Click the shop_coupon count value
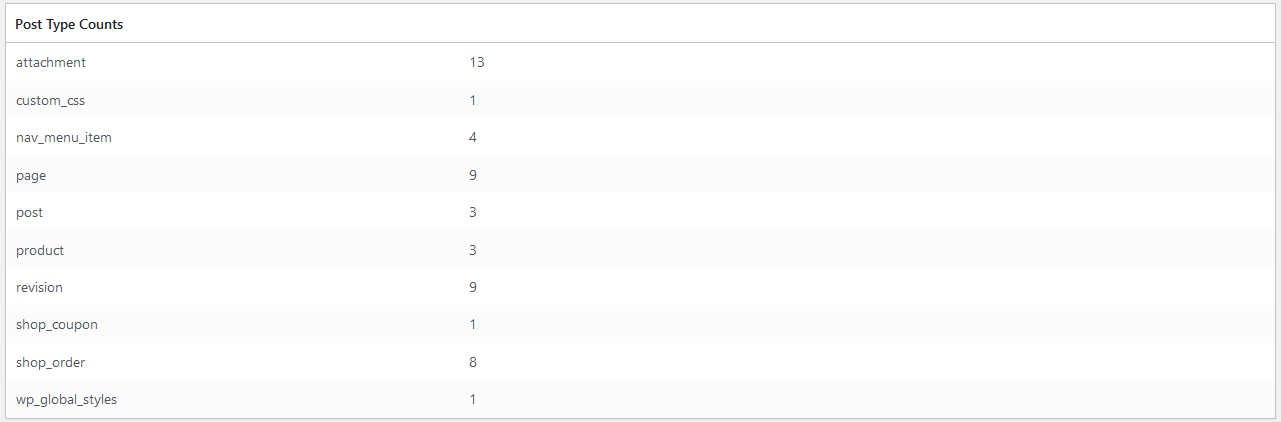1281x422 pixels. tap(473, 325)
